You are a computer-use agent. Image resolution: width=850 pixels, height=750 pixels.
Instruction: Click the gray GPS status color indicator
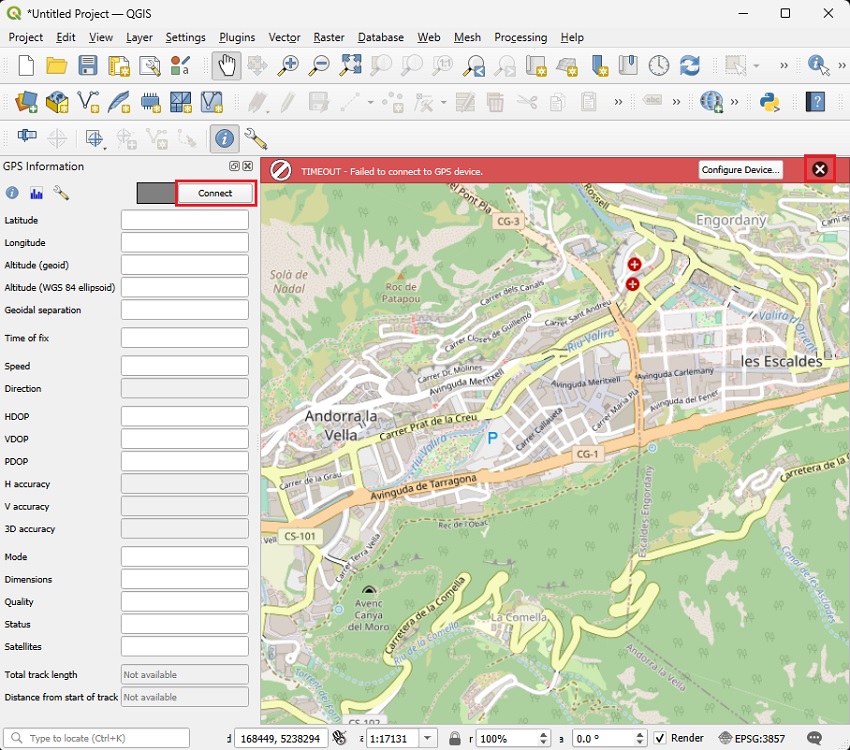pyautogui.click(x=155, y=193)
